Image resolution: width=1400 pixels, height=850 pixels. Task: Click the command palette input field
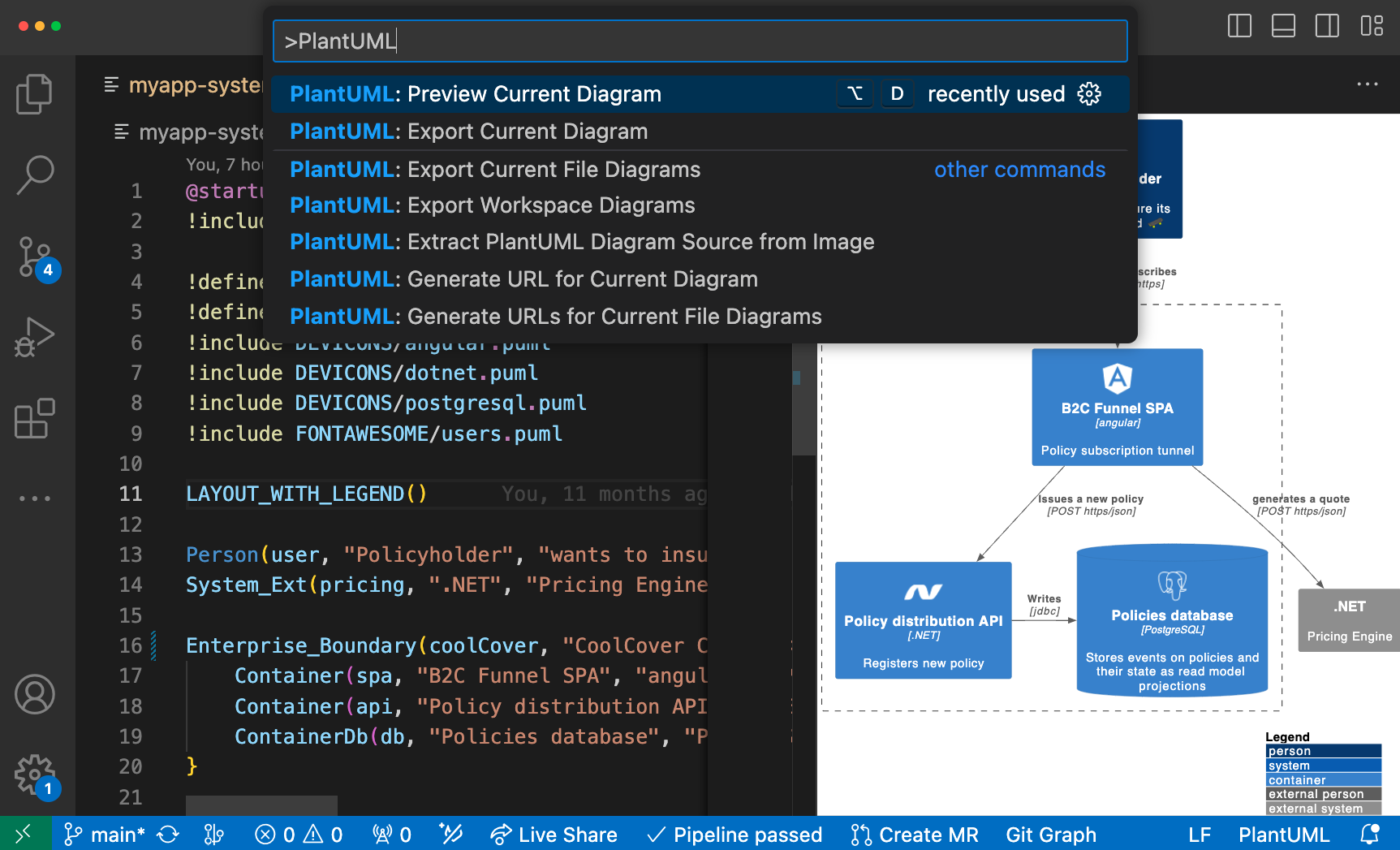click(x=700, y=41)
